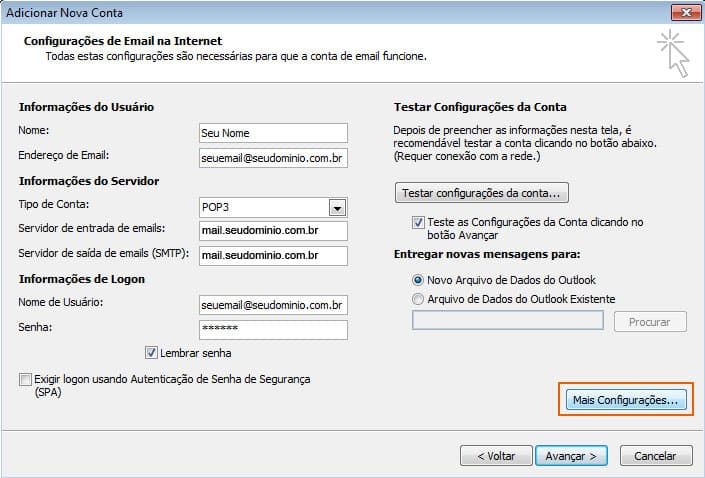The height and width of the screenshot is (478, 705).
Task: Focus the Nome input field
Action: tap(272, 133)
